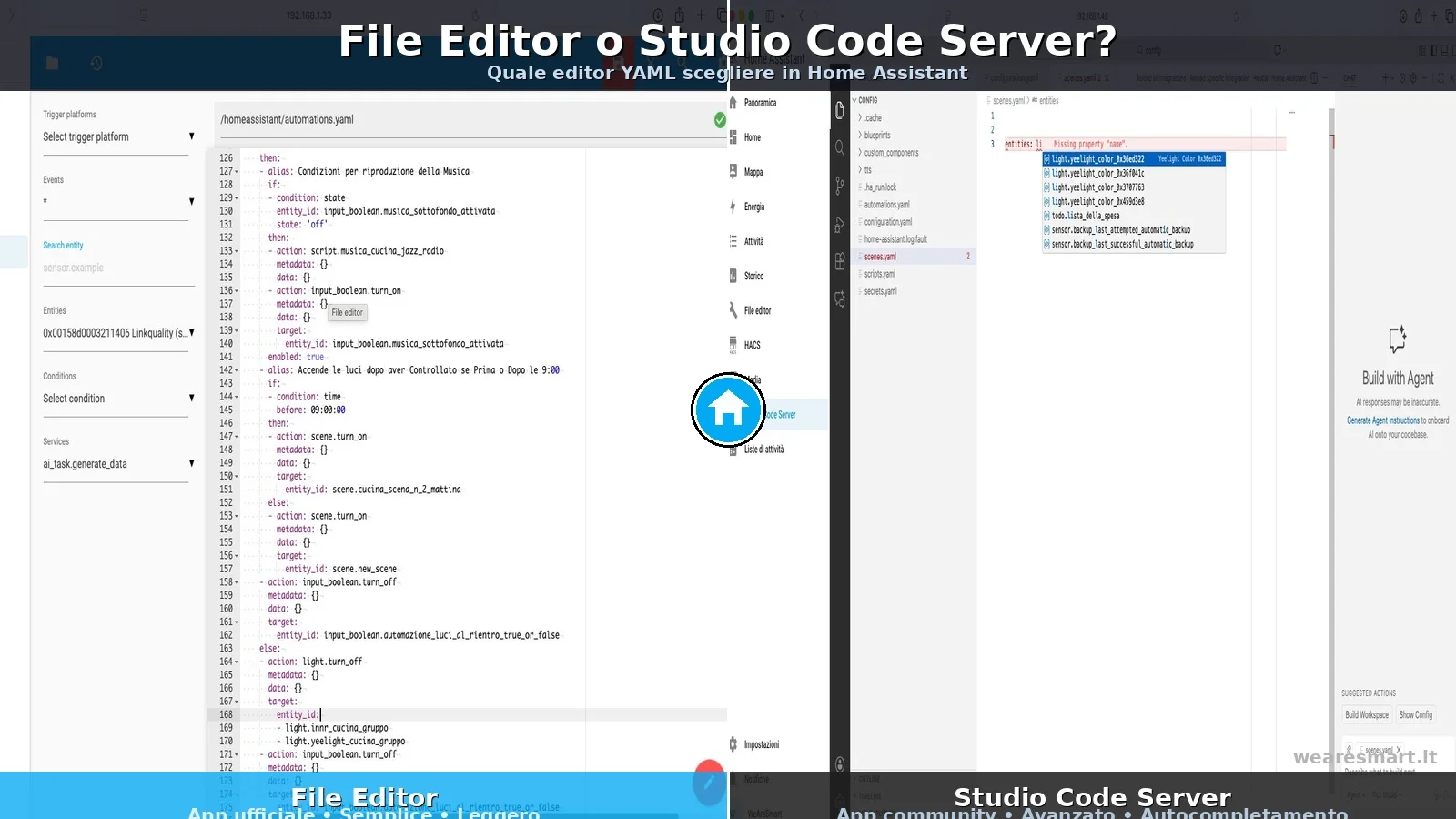This screenshot has width=1456, height=819.
Task: Click the green file-valid check icon
Action: coord(720,119)
